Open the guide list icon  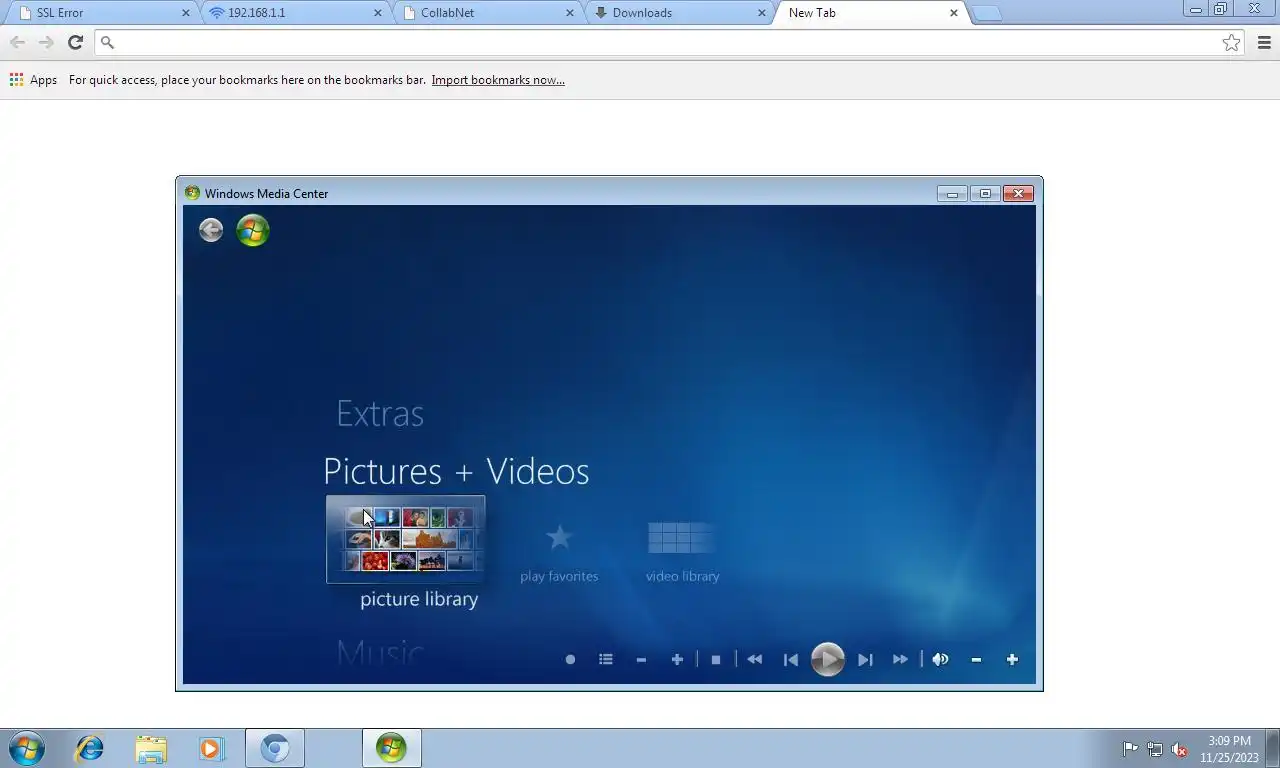pos(606,660)
